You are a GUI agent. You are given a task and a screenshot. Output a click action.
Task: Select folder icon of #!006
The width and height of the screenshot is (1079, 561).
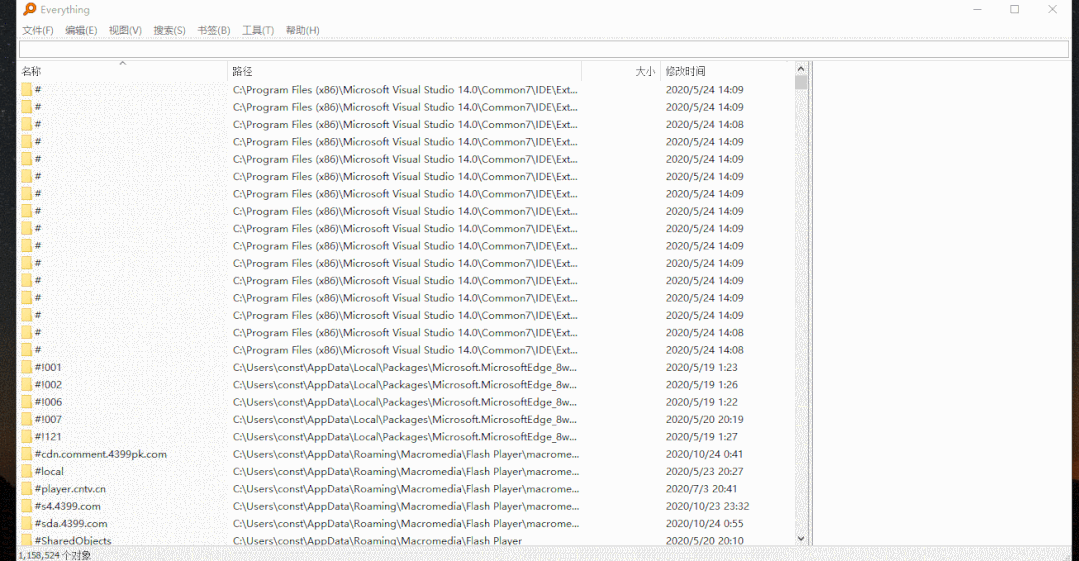[27, 402]
